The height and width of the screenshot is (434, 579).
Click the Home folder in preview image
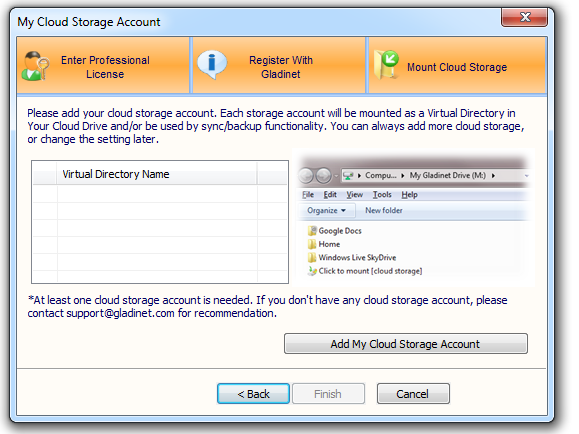[x=324, y=244]
